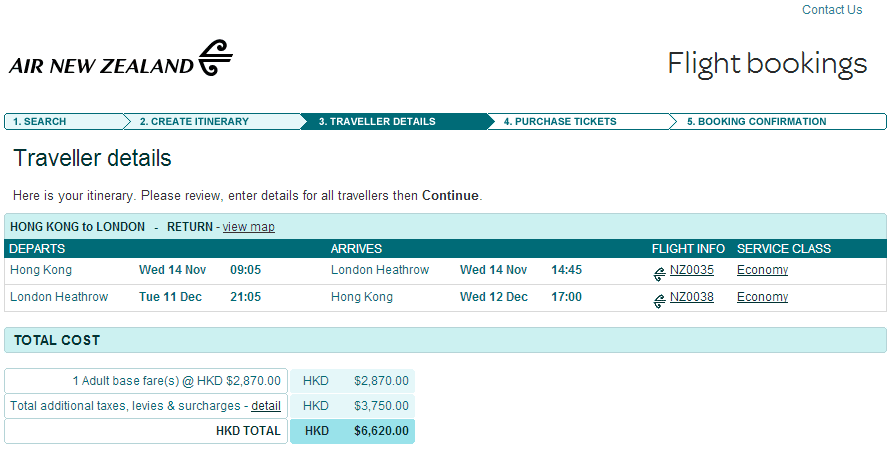Open flight NZ0038 info link
This screenshot has width=896, height=451.
692,297
